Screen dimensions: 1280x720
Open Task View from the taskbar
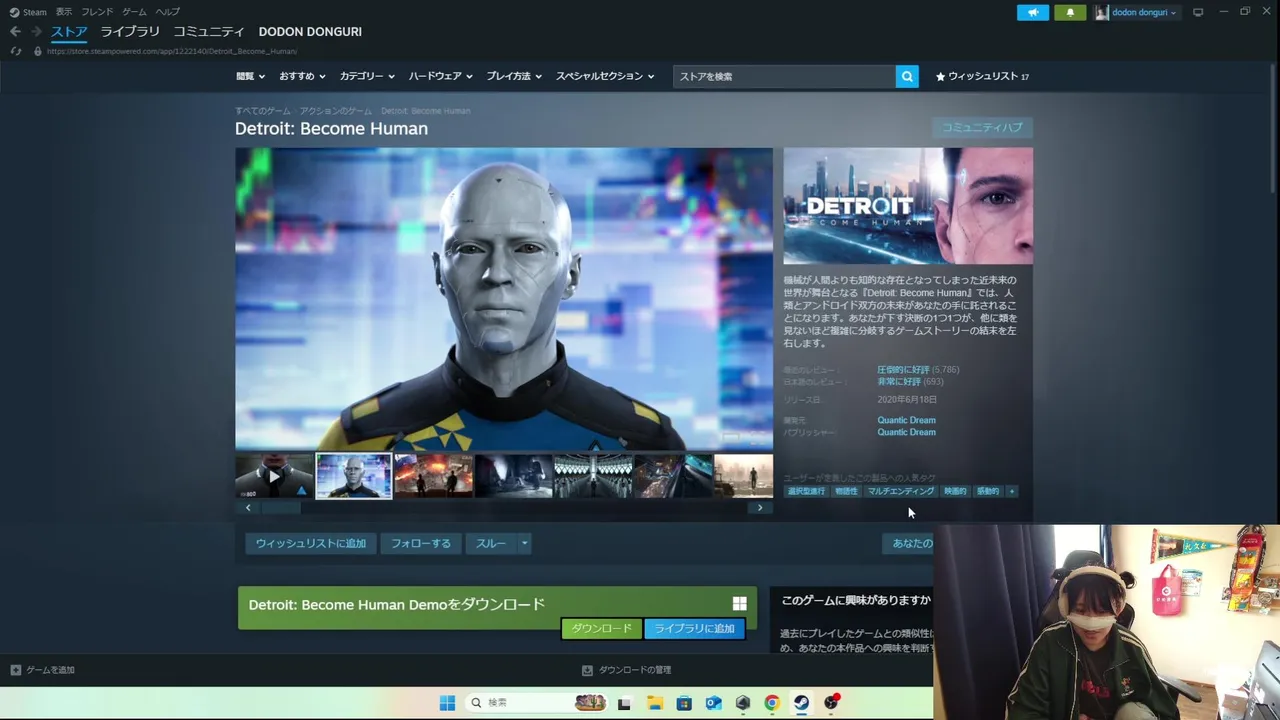[x=625, y=703]
